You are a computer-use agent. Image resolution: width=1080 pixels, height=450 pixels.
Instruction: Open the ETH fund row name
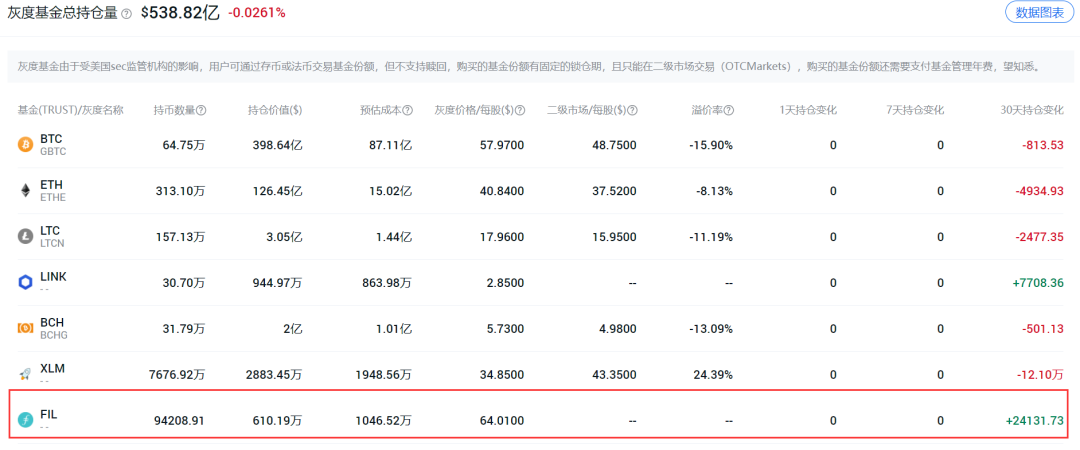click(x=51, y=185)
